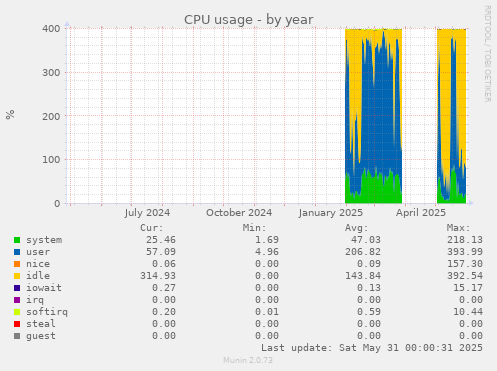Click system average value 47.03

tap(366, 240)
